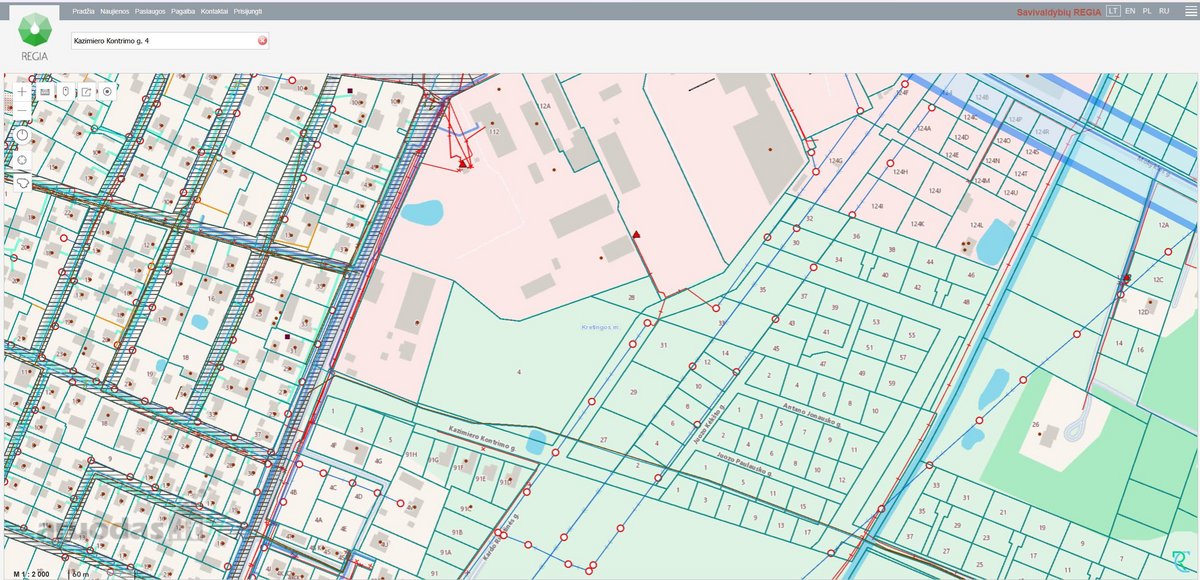The image size is (1200, 580).
Task: Clear the search field with red X
Action: click(x=262, y=41)
